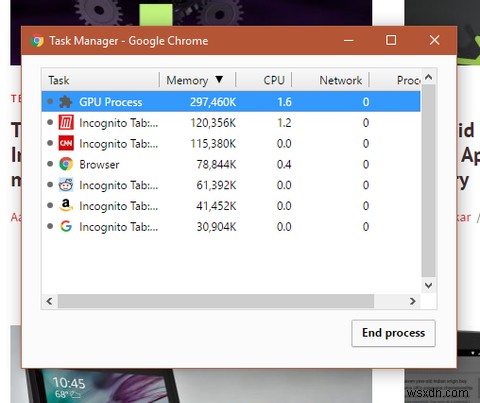
Task: Click the 30,904K memory value
Action: (x=216, y=227)
